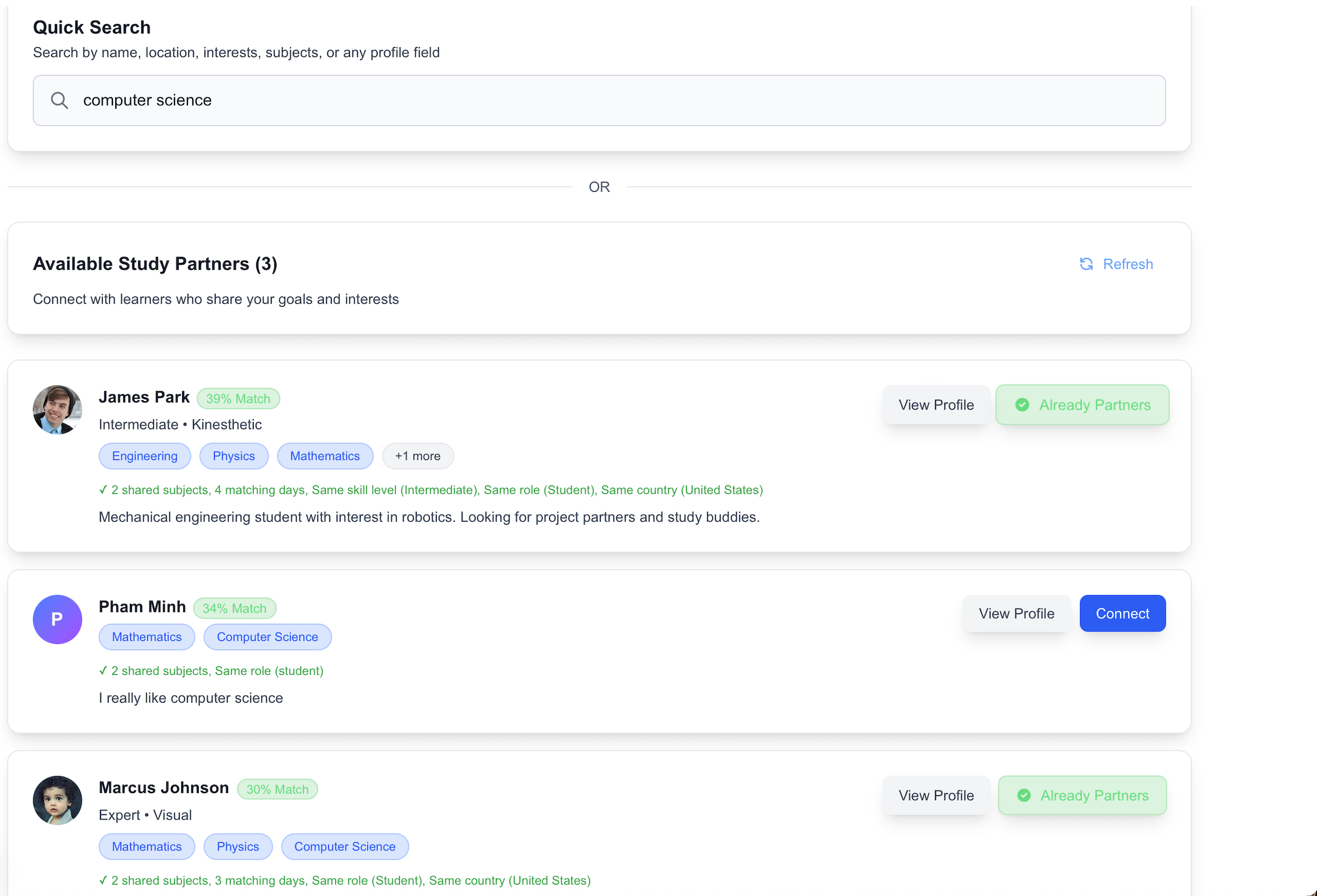This screenshot has height=896, width=1317.
Task: Select James Park's Engineering tag
Action: pos(145,456)
